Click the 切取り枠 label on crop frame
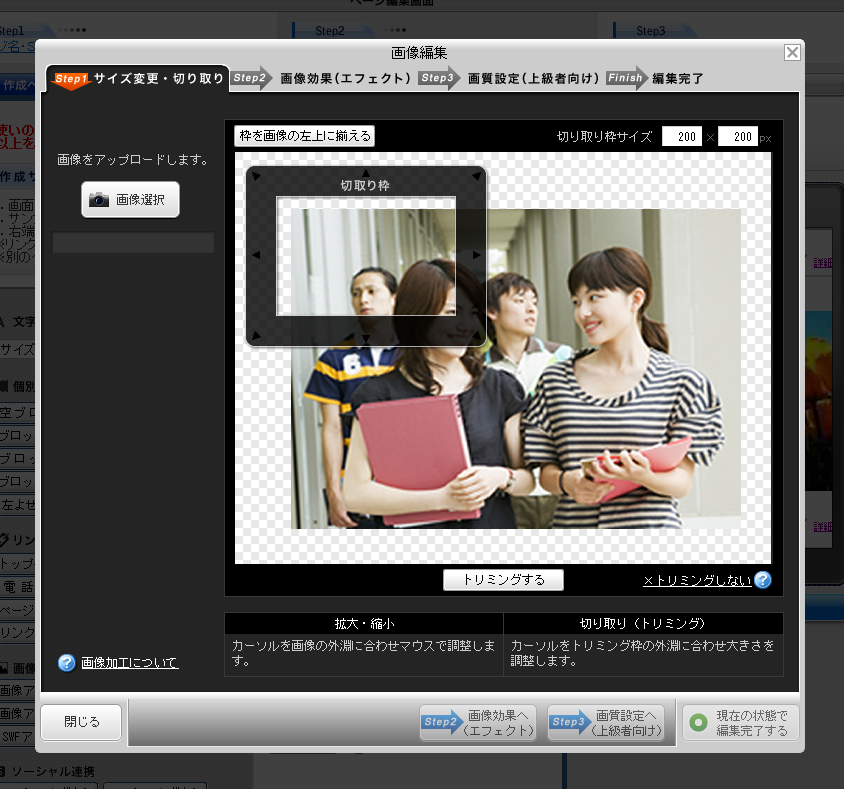This screenshot has width=844, height=789. (x=365, y=186)
